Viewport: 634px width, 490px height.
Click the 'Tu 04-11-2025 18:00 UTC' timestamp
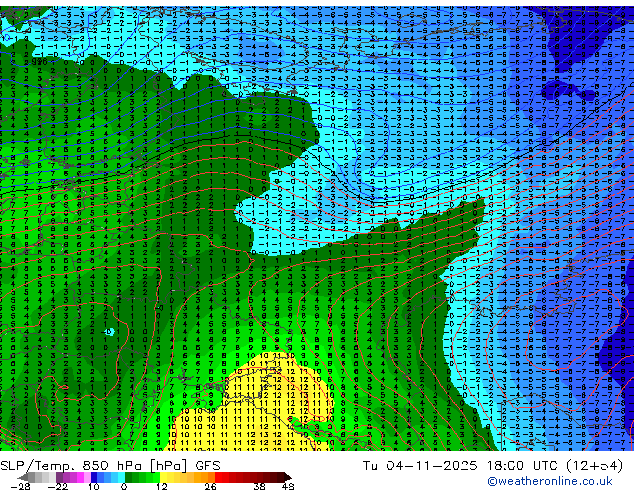(461, 466)
